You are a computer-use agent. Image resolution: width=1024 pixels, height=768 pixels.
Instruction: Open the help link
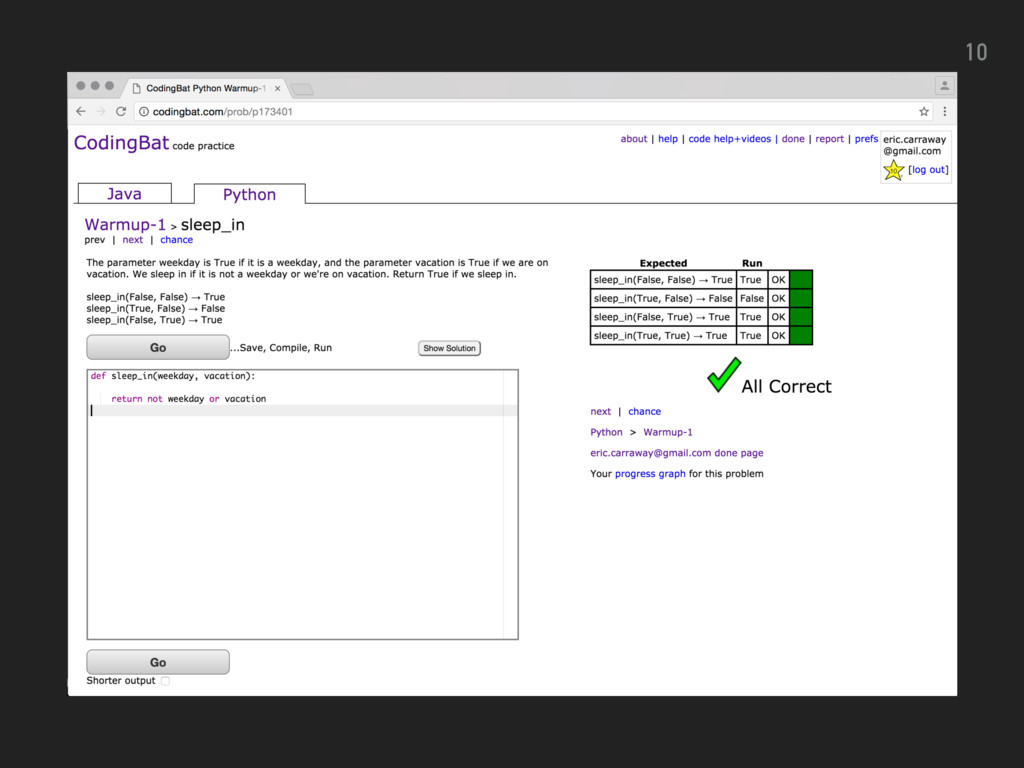click(667, 138)
